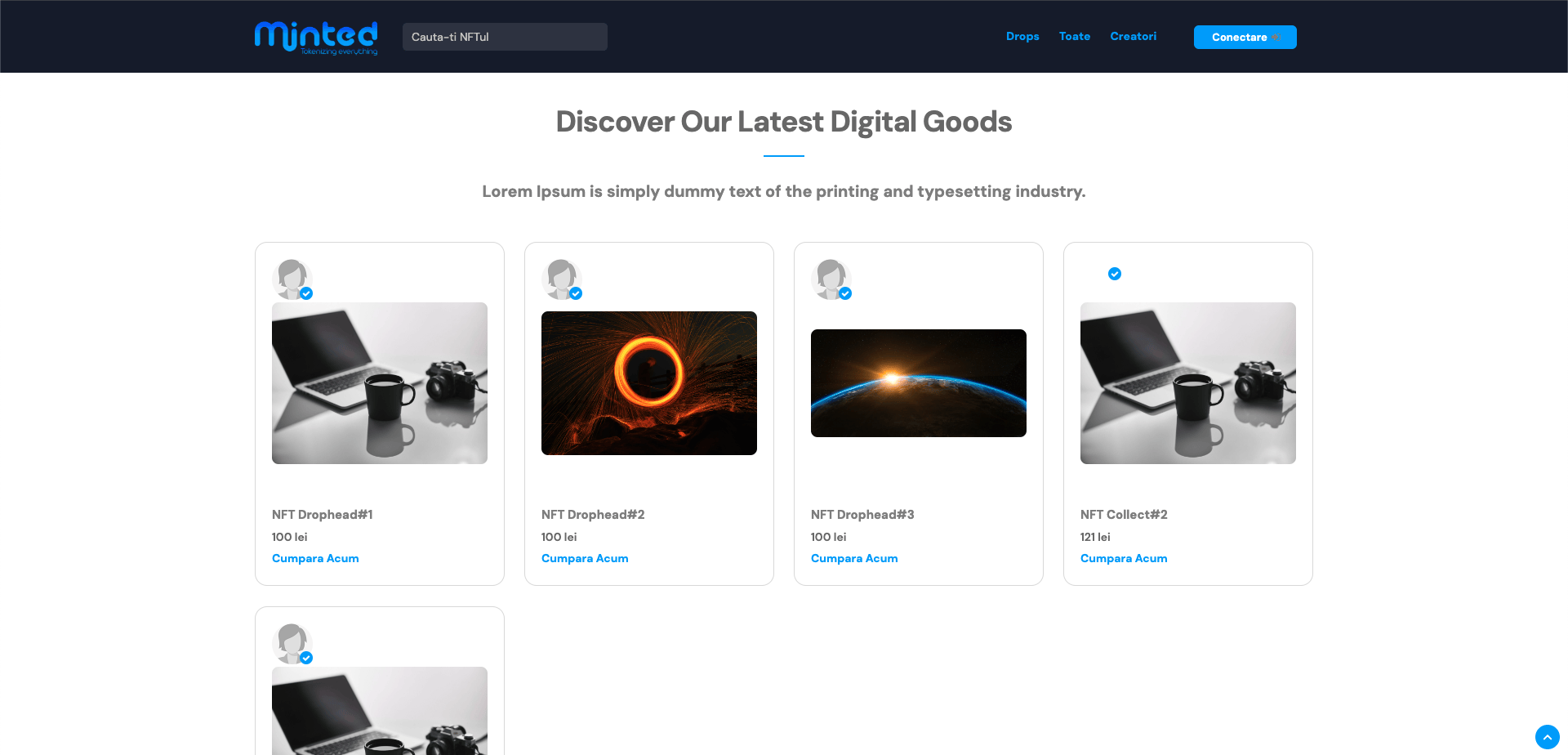
Task: Click the title NFT Drophead#3
Action: (x=862, y=515)
